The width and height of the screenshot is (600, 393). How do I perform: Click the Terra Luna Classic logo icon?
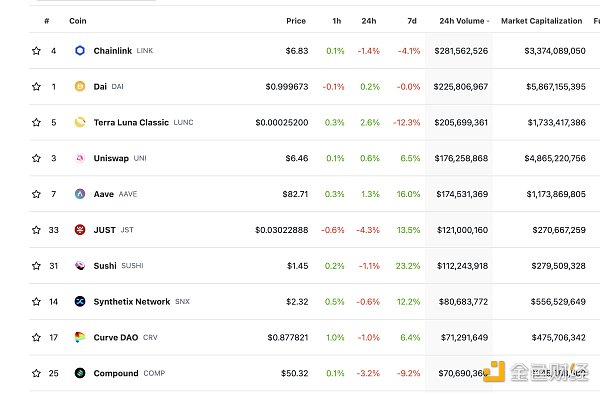[x=80, y=122]
